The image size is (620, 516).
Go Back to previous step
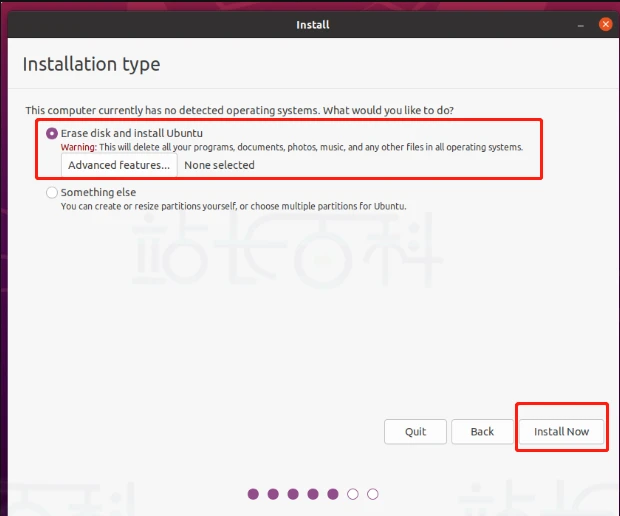point(482,431)
